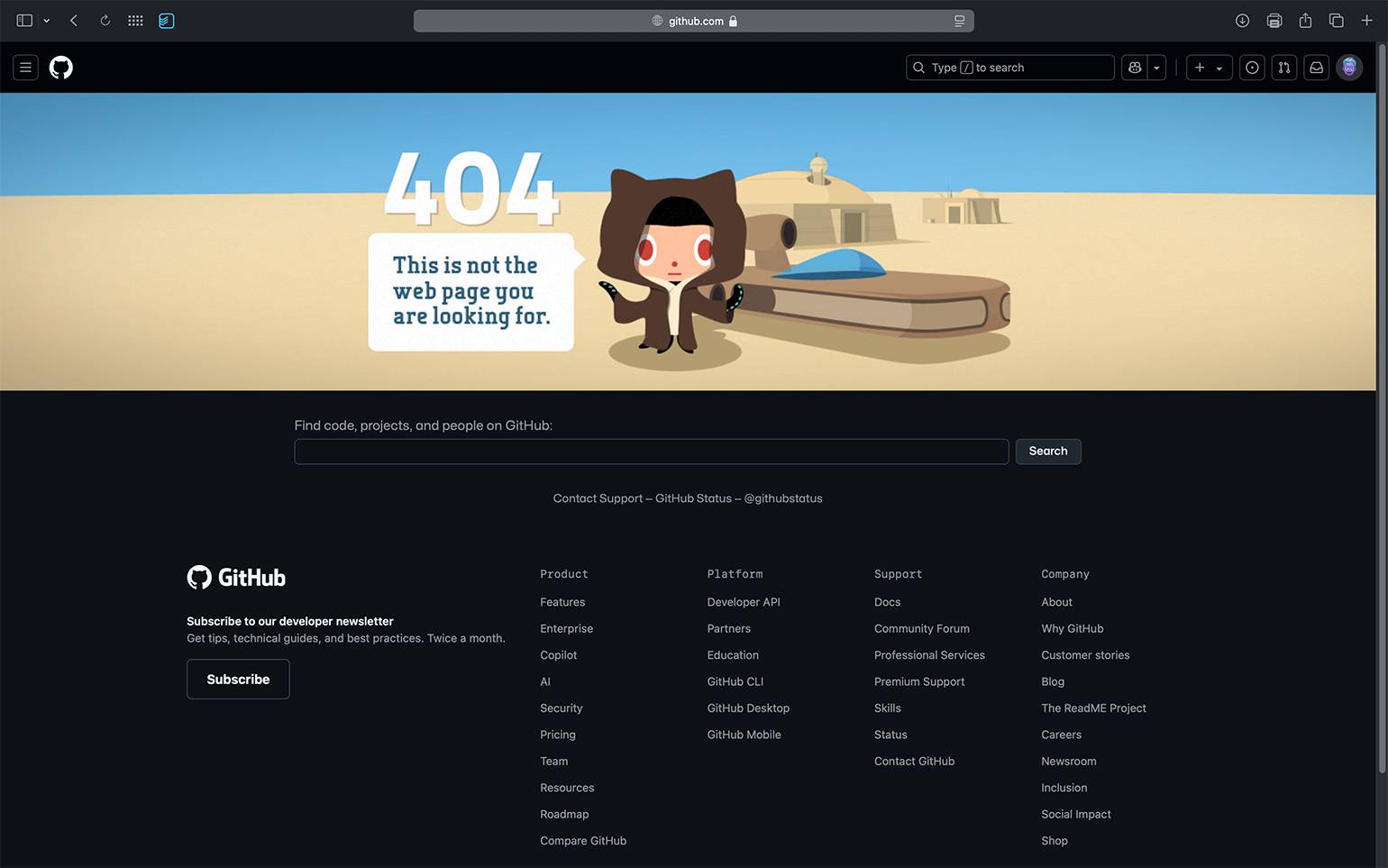Open Copilot chat icon
The width and height of the screenshot is (1388, 868).
pos(1135,68)
